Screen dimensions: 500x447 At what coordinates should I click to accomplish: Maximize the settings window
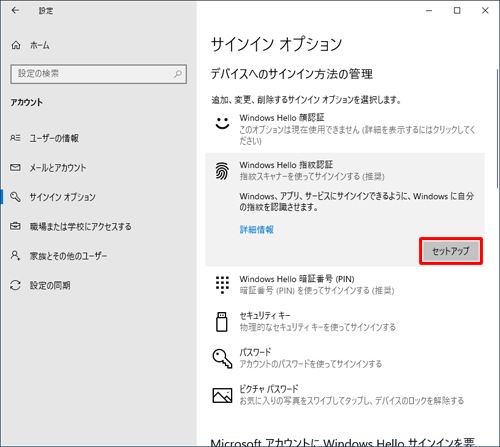457,11
